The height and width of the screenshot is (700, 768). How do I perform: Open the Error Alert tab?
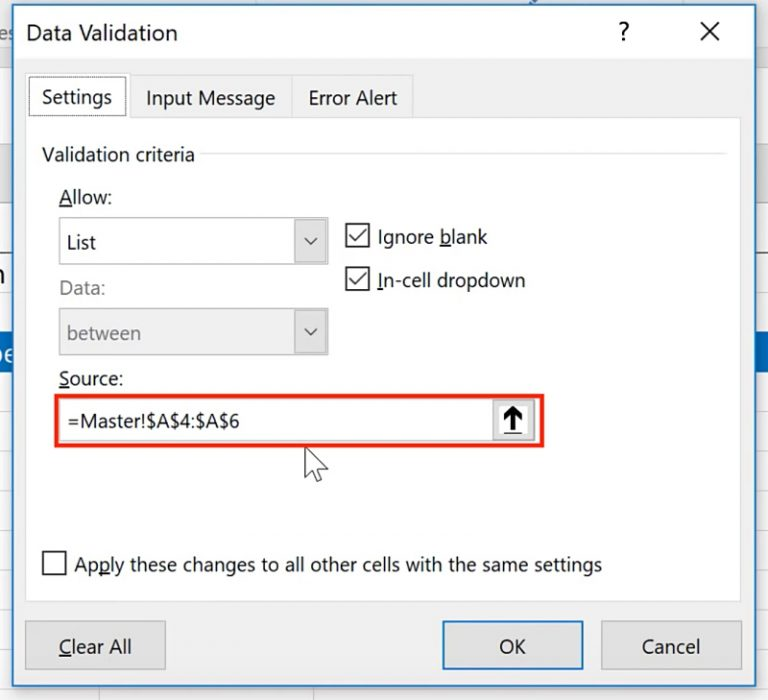(x=352, y=98)
